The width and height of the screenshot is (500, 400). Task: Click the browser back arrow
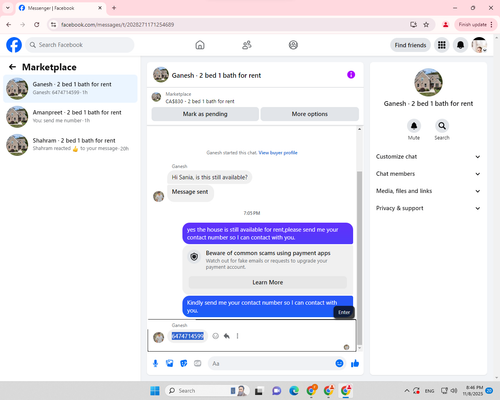coord(9,25)
